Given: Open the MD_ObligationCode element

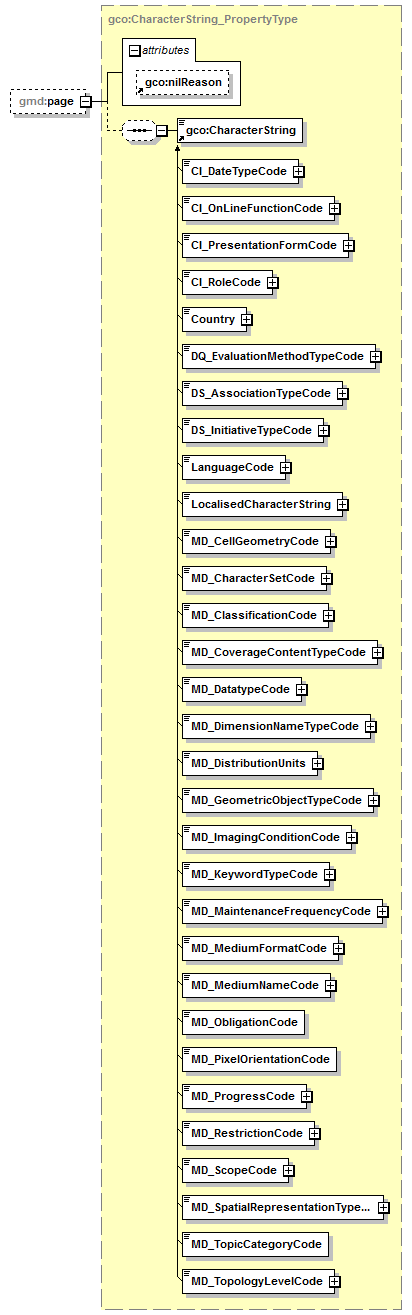Looking at the screenshot, I should pos(243,1022).
